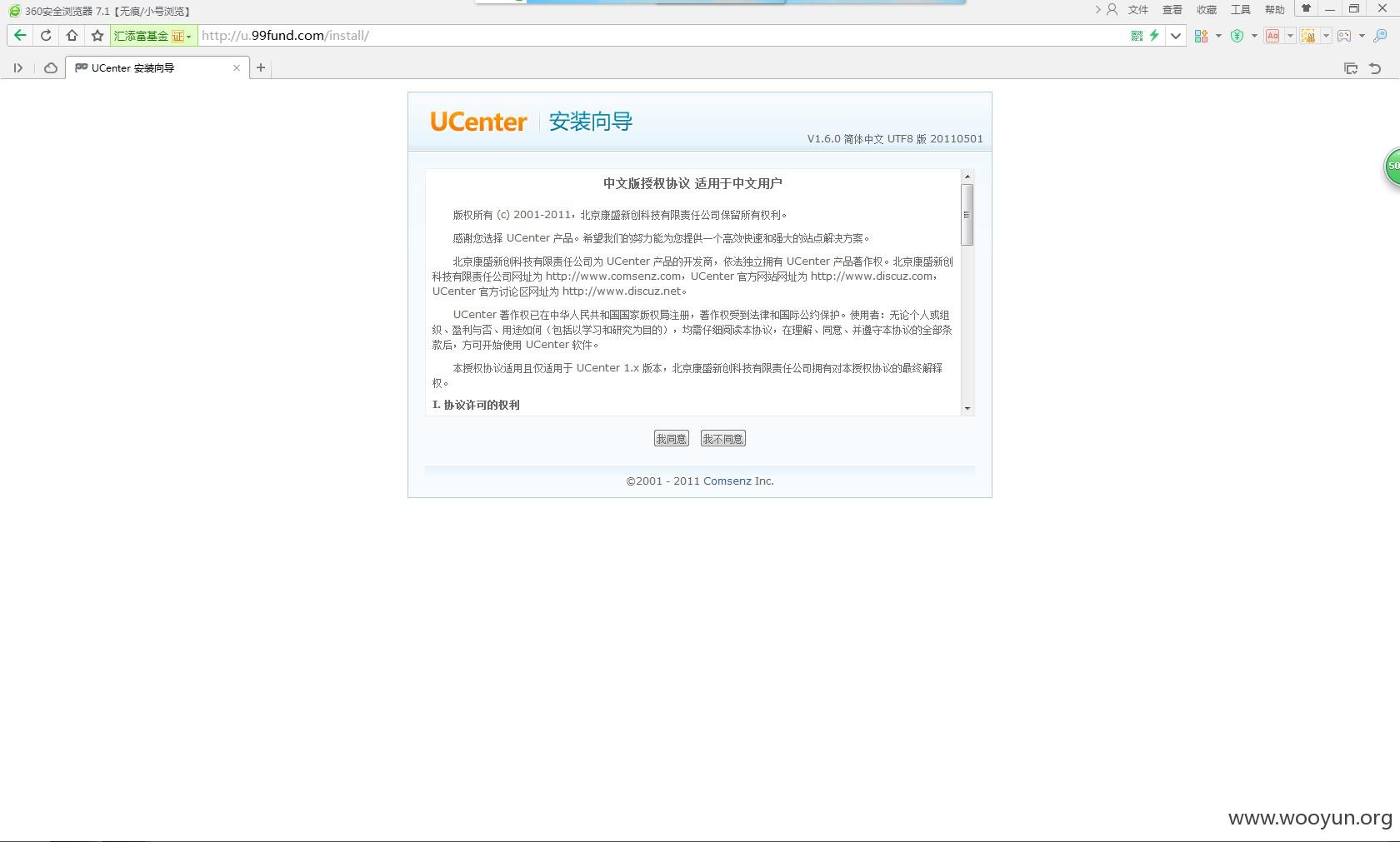Toggle the green lightning speed mode icon
Viewport: 1400px width, 842px height.
1154,36
